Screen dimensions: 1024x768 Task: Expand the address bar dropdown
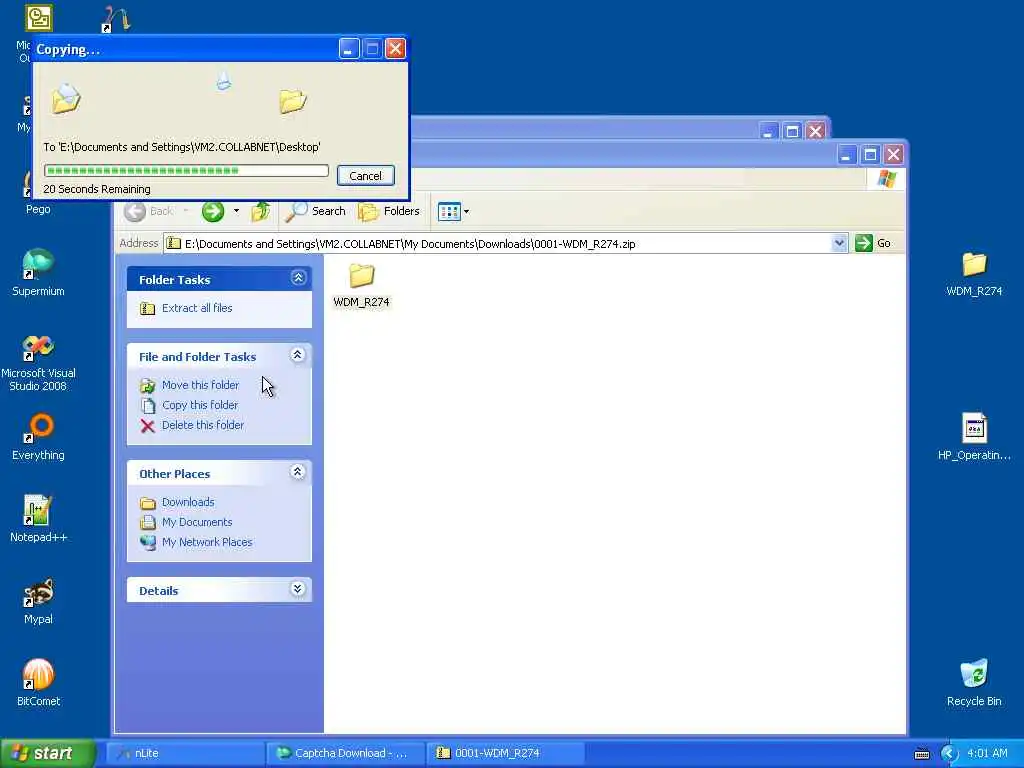[x=839, y=244]
